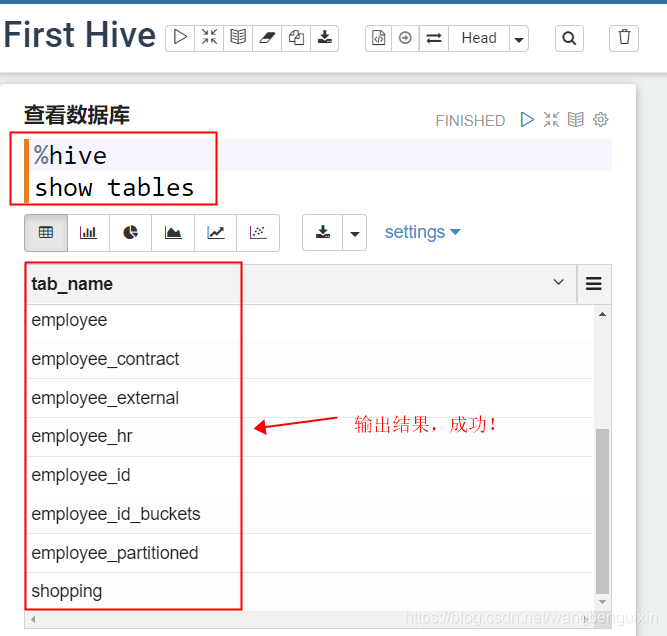Viewport: 667px width, 636px height.
Task: Select the employee row
Action: pos(310,320)
